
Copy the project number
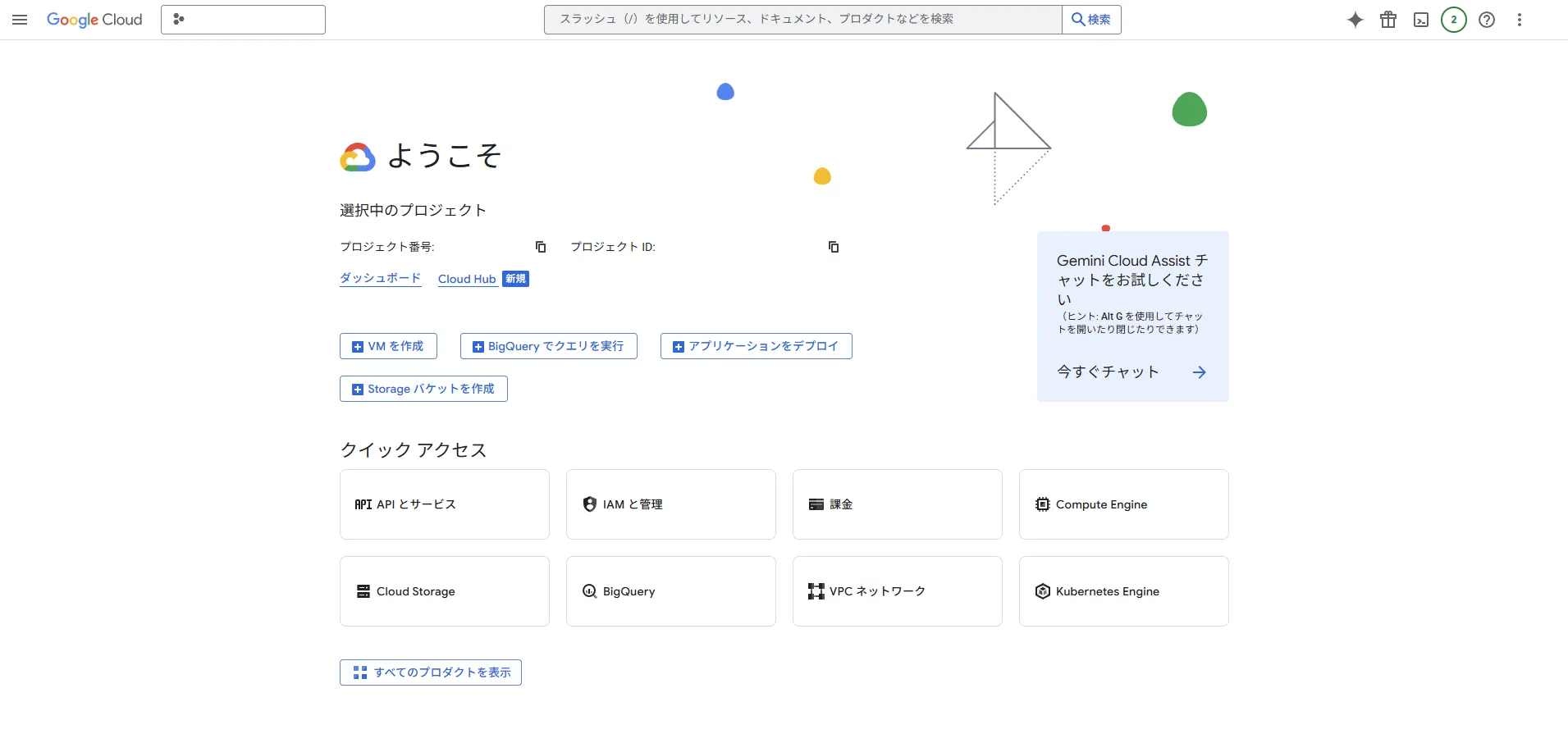pos(541,247)
